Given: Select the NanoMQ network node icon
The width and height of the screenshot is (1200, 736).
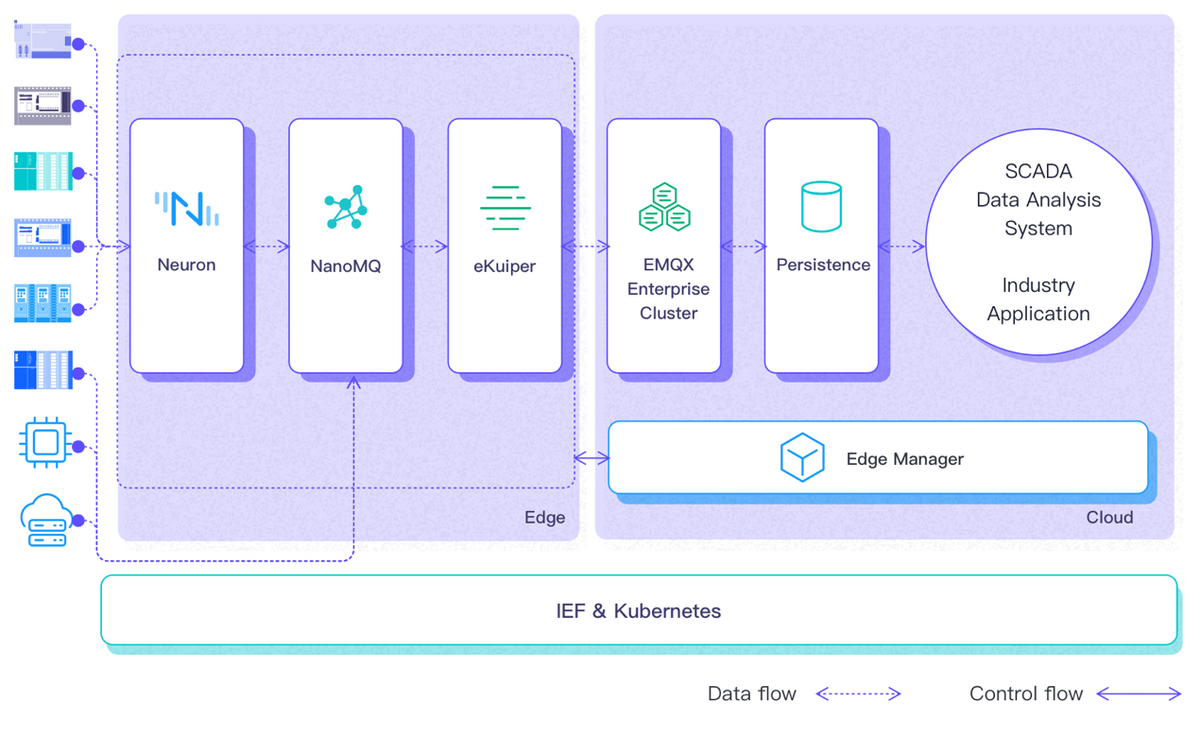Looking at the screenshot, I should [x=346, y=208].
